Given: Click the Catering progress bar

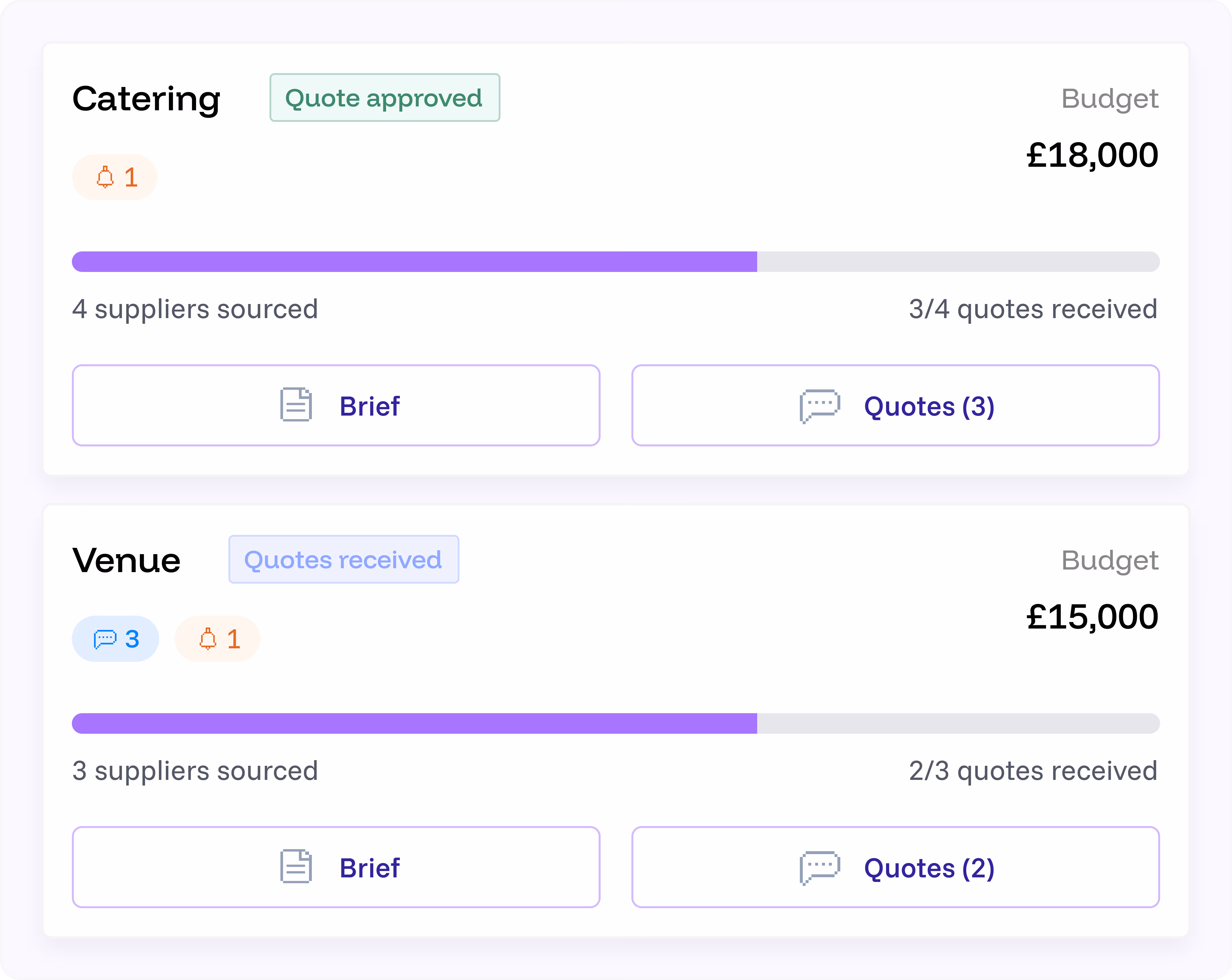Looking at the screenshot, I should click(616, 262).
